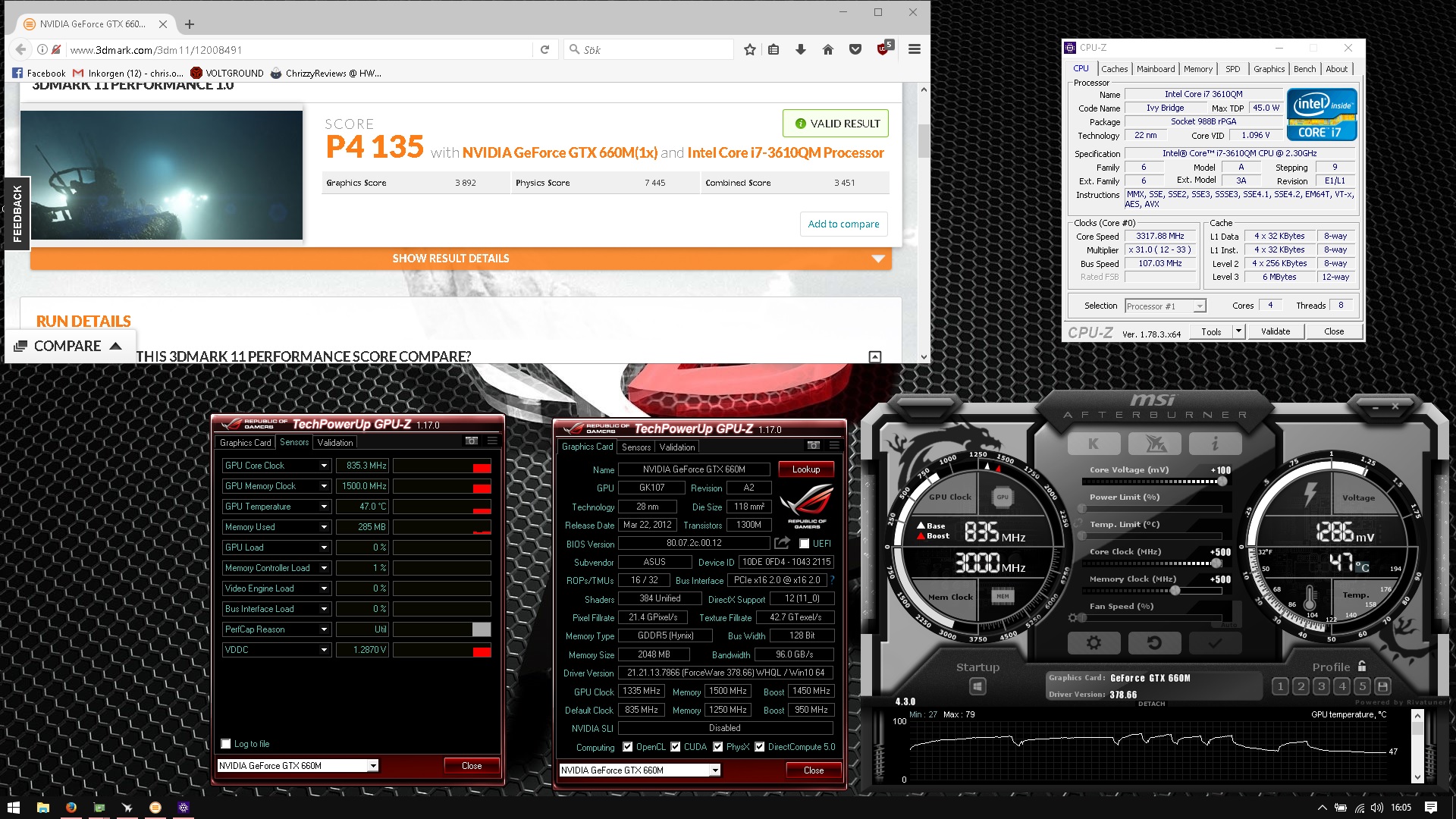Expand the Memory Used sensor dropdown
Screen dimensions: 1456x819
324,527
